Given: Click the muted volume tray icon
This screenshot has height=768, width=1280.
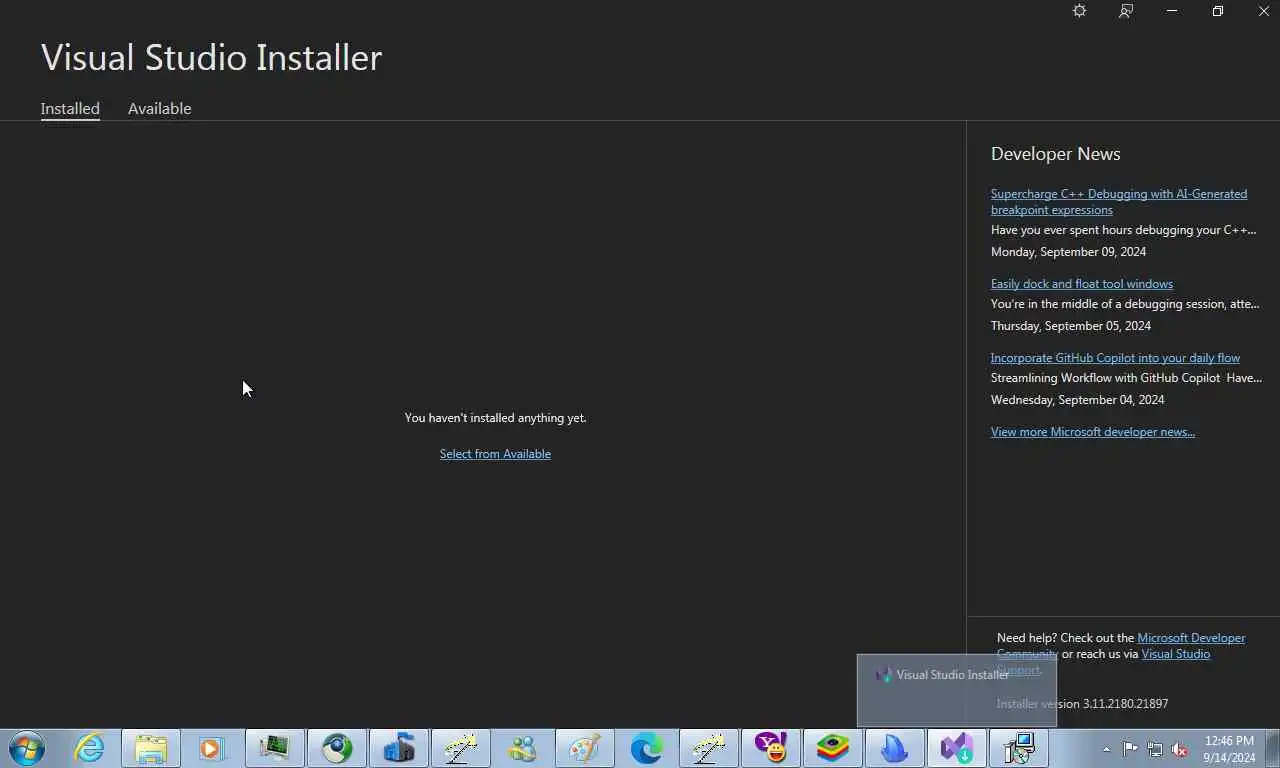Looking at the screenshot, I should point(1180,749).
